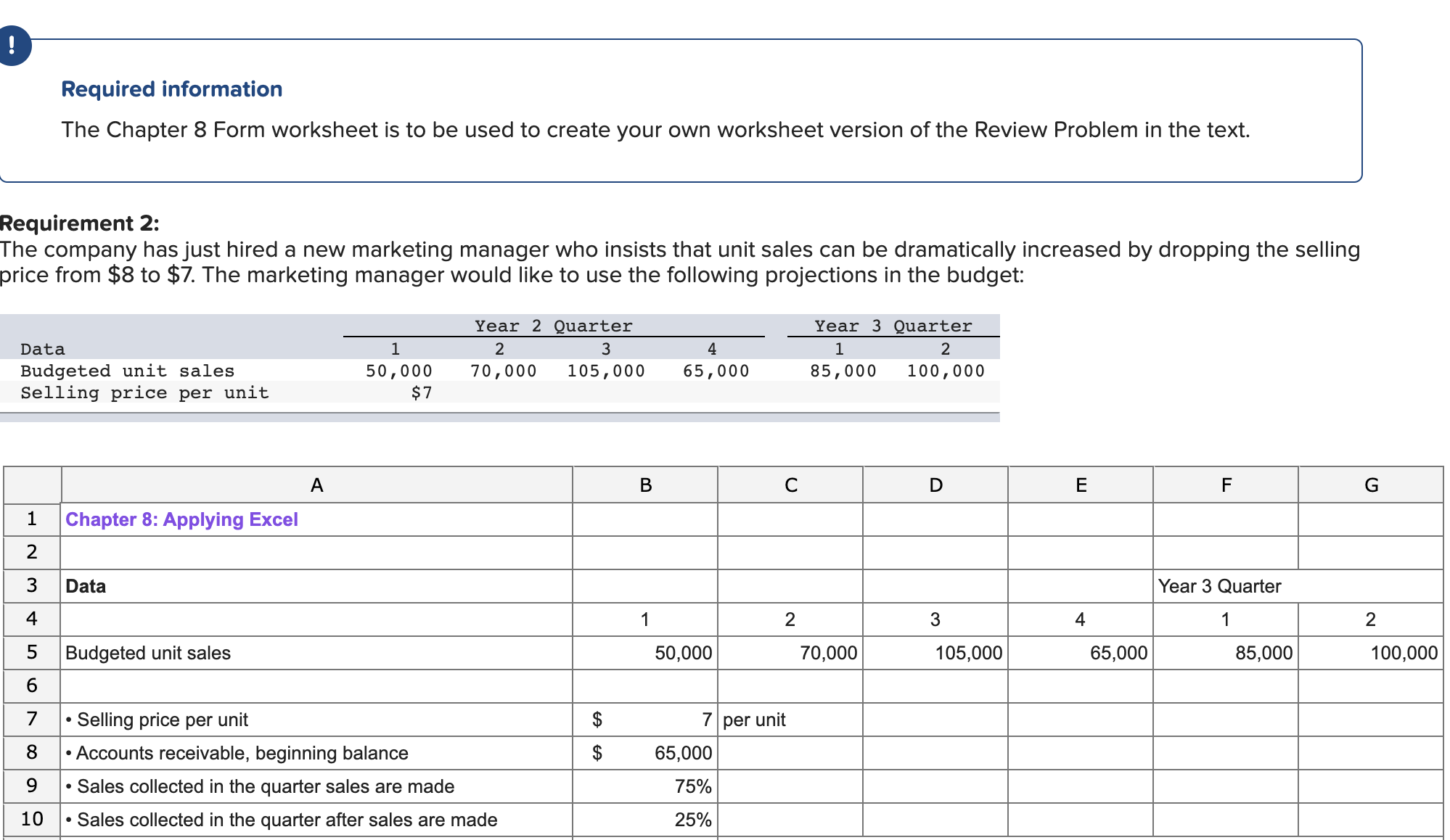Screen dimensions: 1450x840
Task: Click the Required information heading
Action: tap(171, 88)
